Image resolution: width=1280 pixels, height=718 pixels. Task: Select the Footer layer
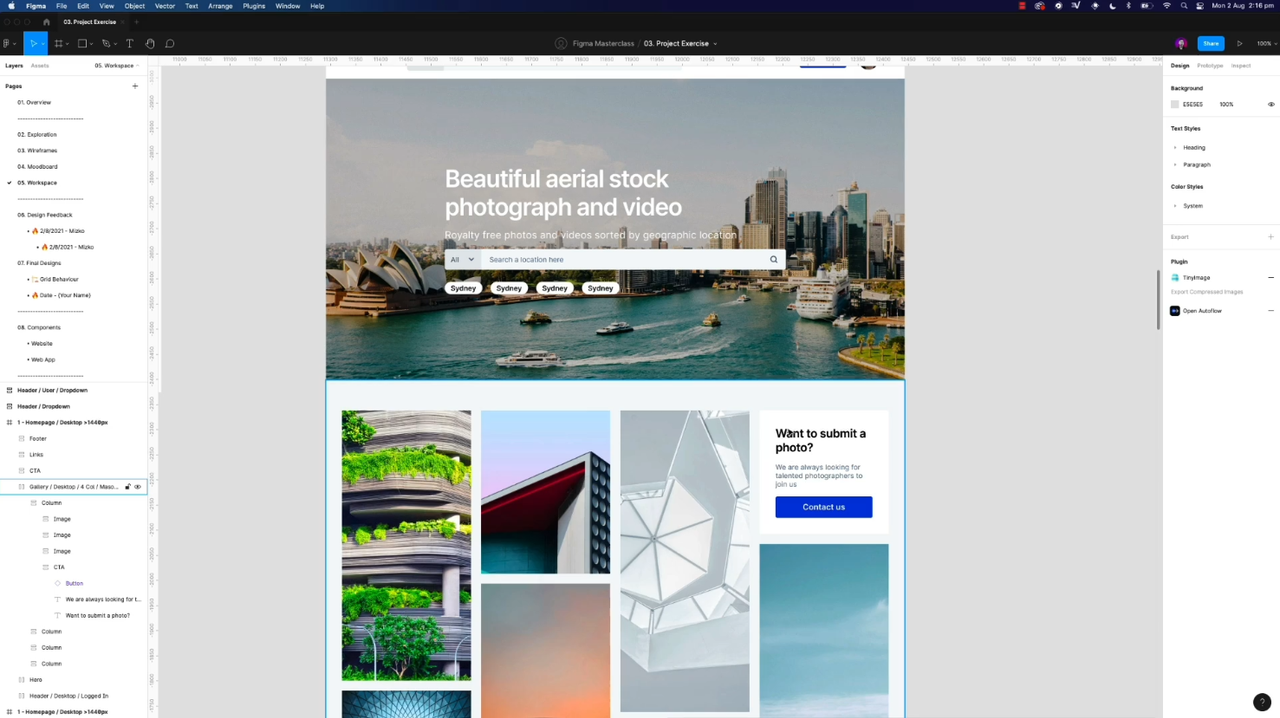click(x=38, y=438)
